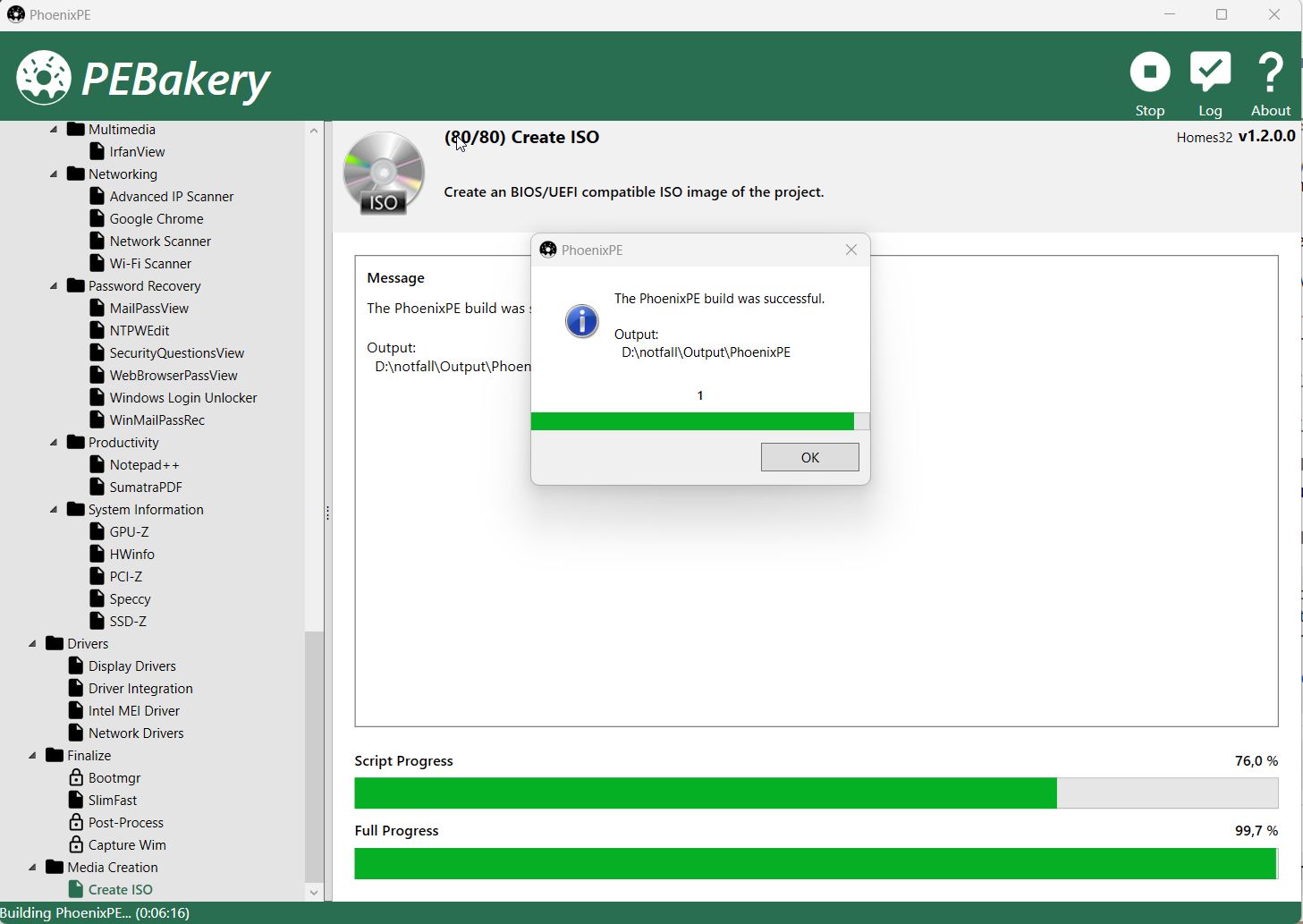This screenshot has width=1303, height=924.
Task: Click the NTPWEdit script file icon
Action: tap(97, 330)
